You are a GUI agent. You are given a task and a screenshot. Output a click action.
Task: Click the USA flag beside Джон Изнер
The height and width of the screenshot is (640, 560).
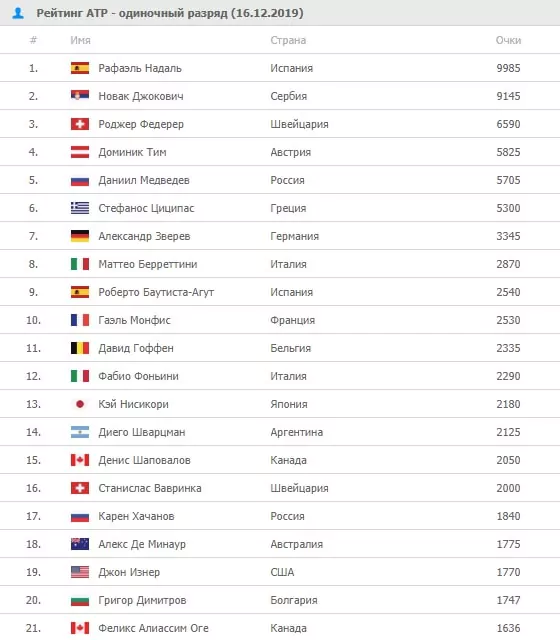point(80,572)
